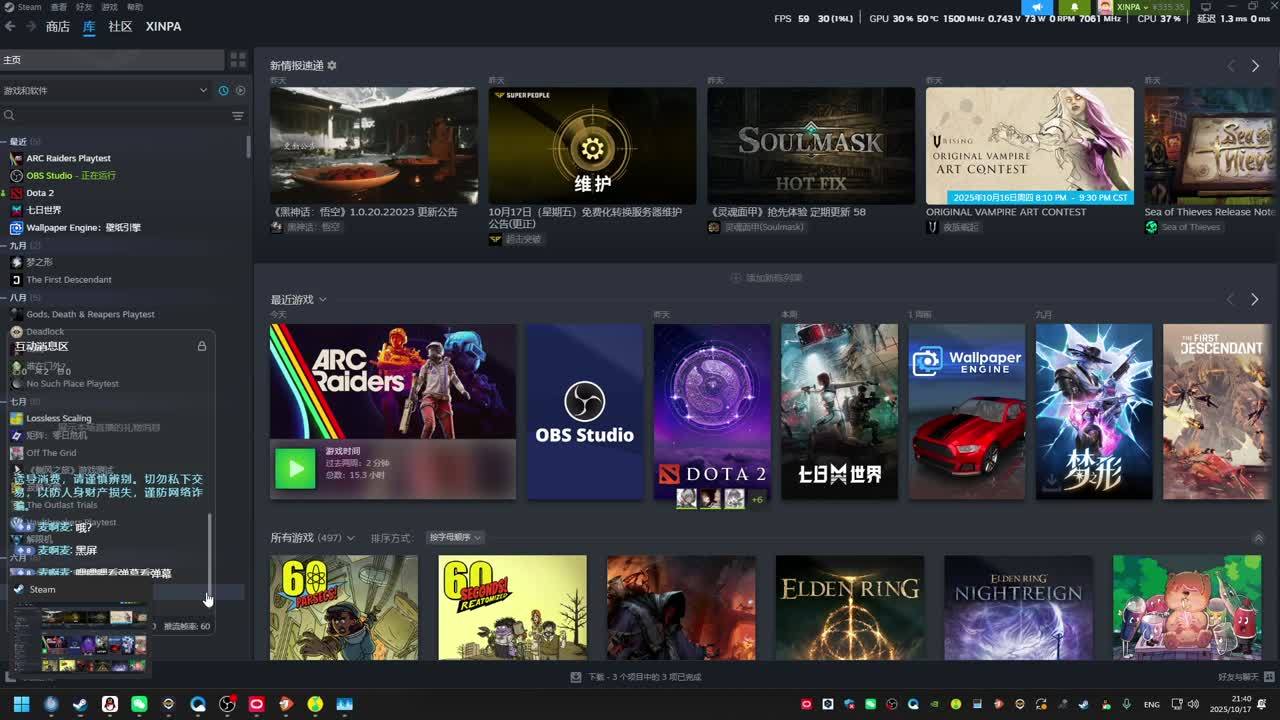
Task: Switch to the 社区 tab
Action: click(120, 27)
